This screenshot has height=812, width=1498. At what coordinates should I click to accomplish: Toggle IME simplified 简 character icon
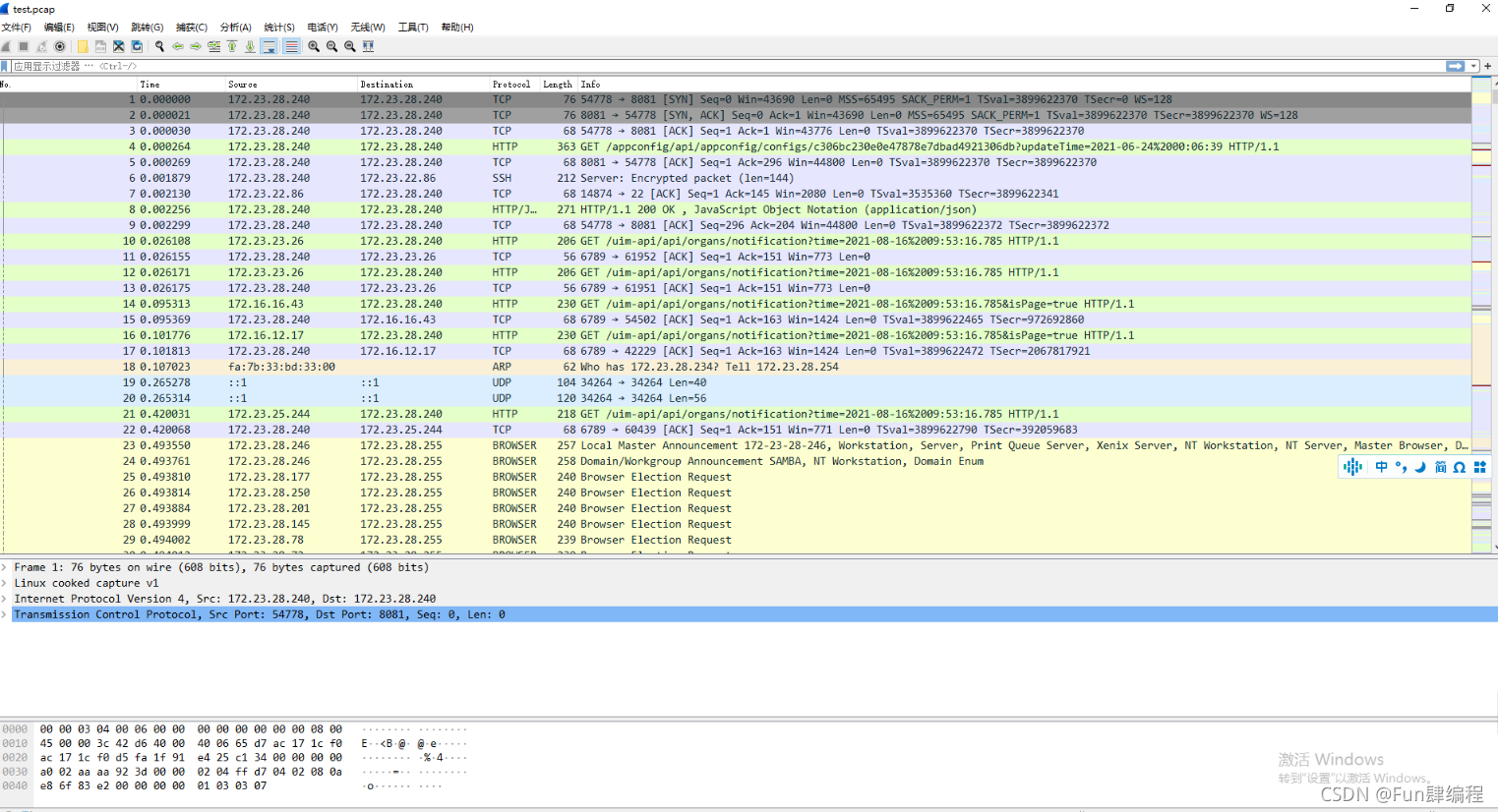[1440, 467]
